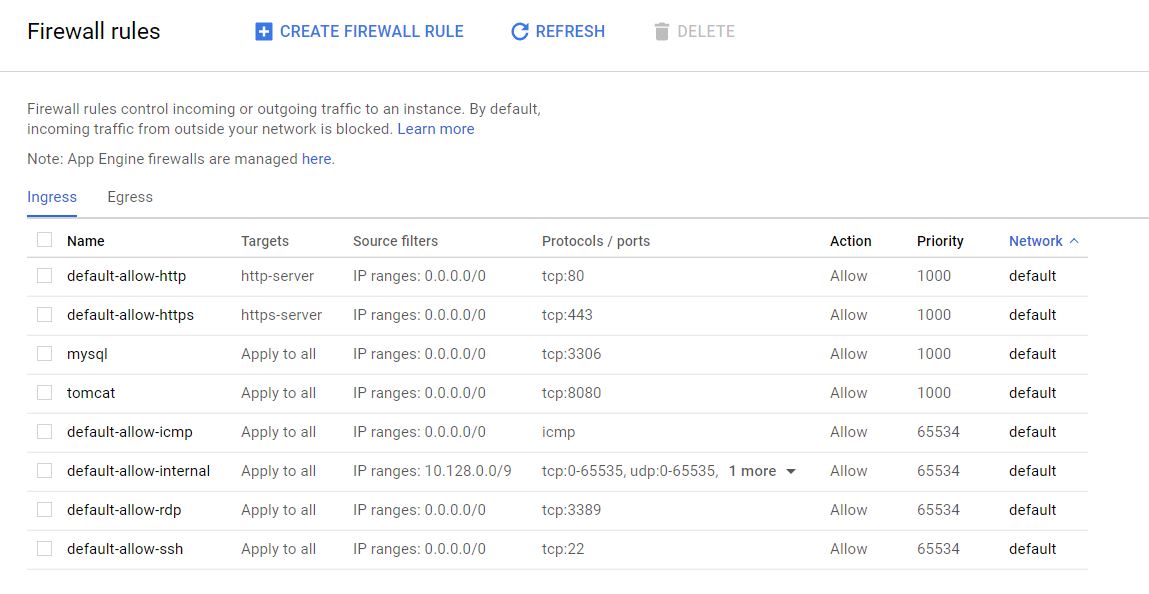
Task: Select all rules with the header checkbox
Action: (x=44, y=240)
